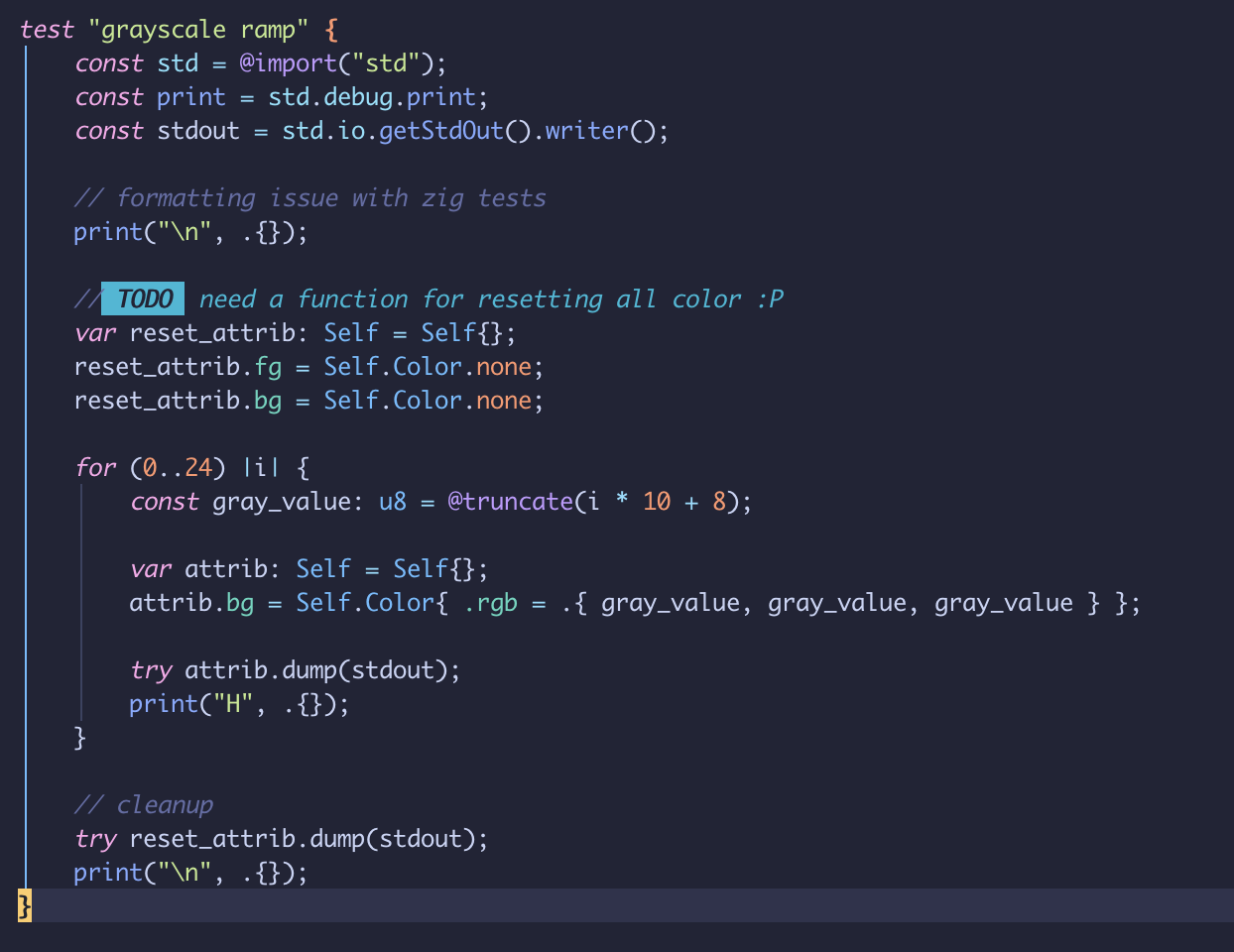Click the getStdOut function call
1234x952 pixels.
click(x=441, y=131)
